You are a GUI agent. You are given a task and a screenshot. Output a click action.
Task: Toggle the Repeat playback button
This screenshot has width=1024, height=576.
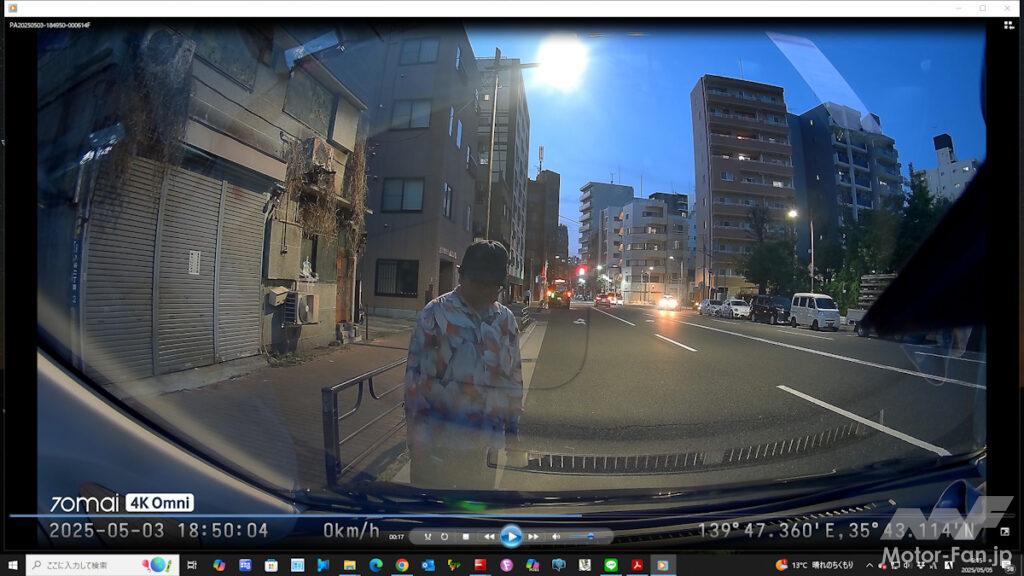click(444, 537)
